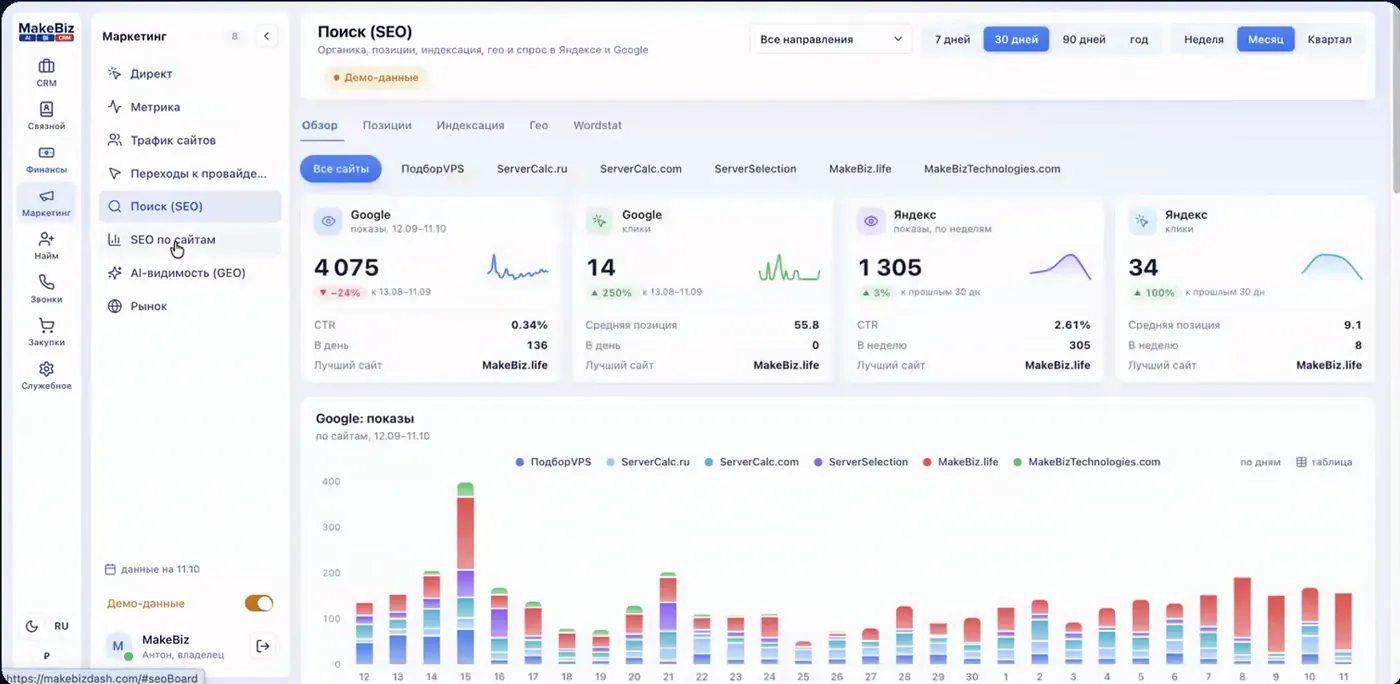1400x684 pixels.
Task: Open AI-видимость (GEO) menu item
Action: coord(190,273)
